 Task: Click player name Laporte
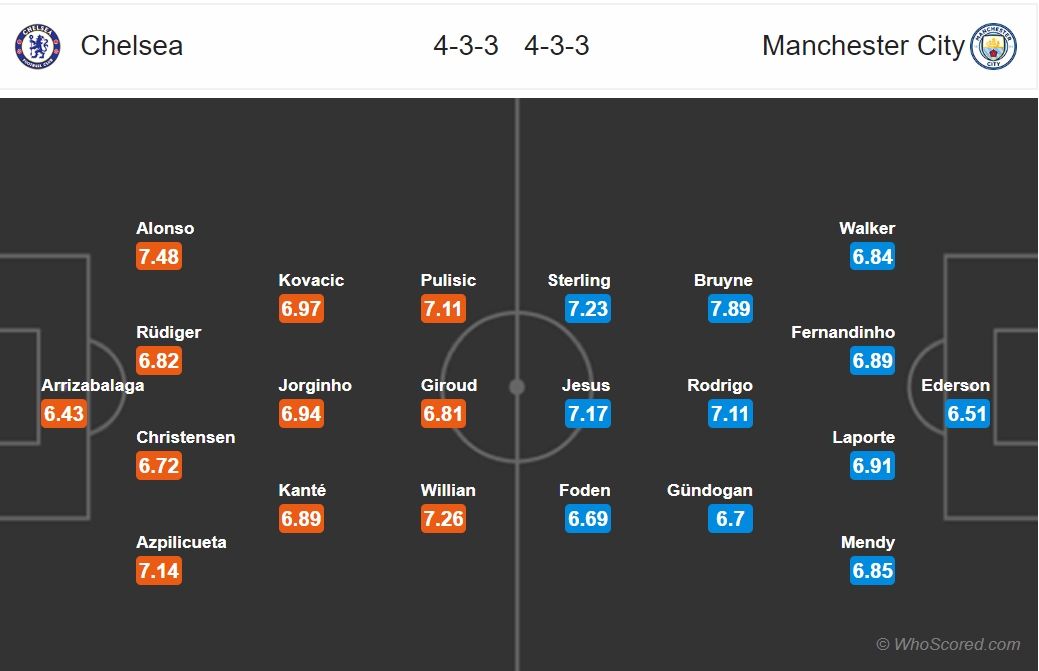[x=863, y=437]
